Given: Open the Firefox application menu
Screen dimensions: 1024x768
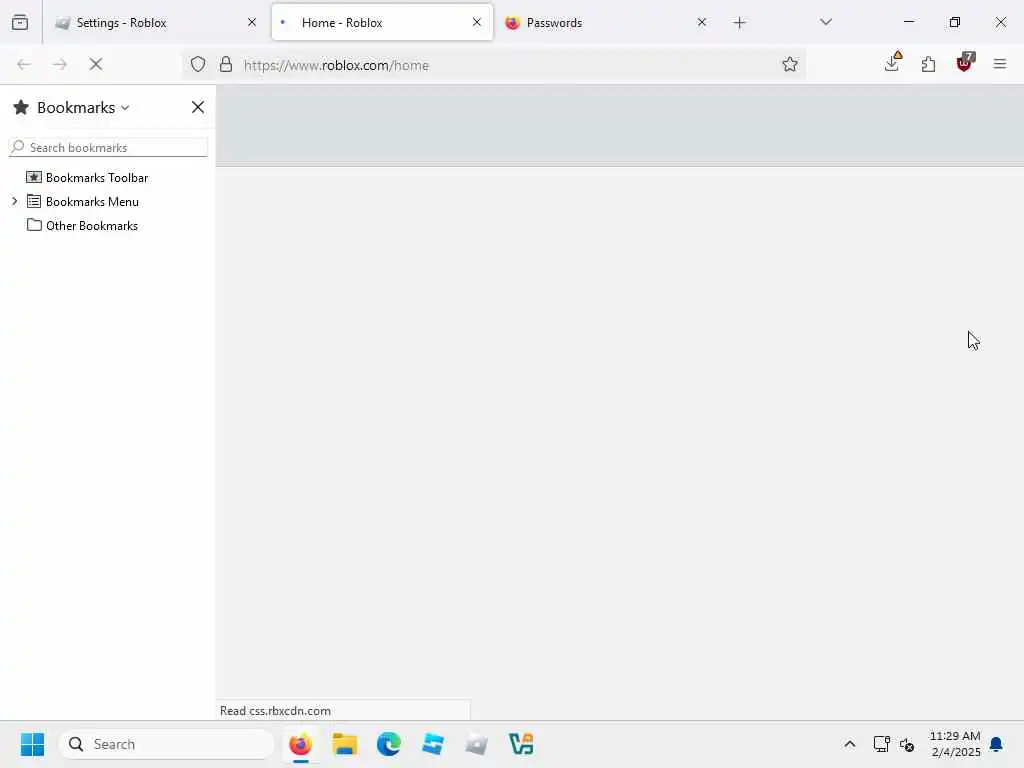Looking at the screenshot, I should click(x=1000, y=64).
